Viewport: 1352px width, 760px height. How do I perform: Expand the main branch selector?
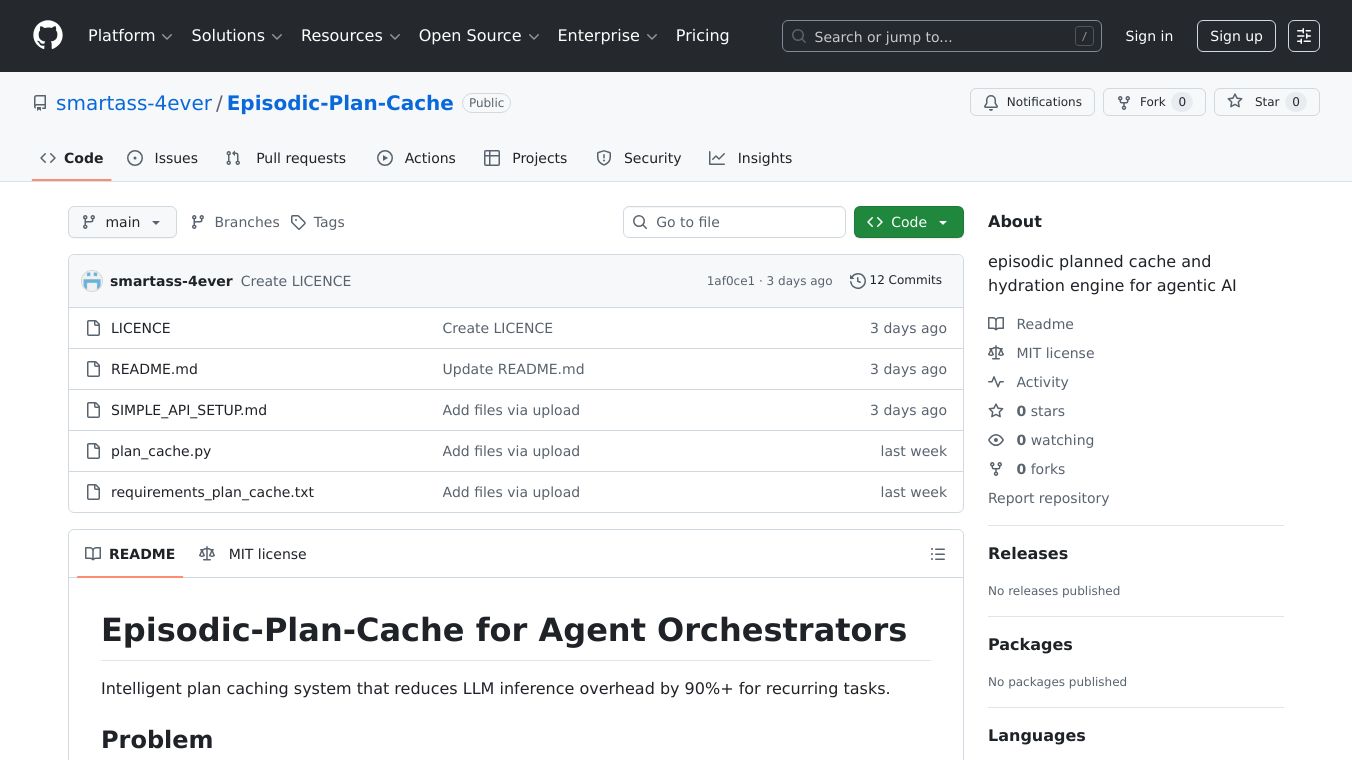tap(122, 222)
